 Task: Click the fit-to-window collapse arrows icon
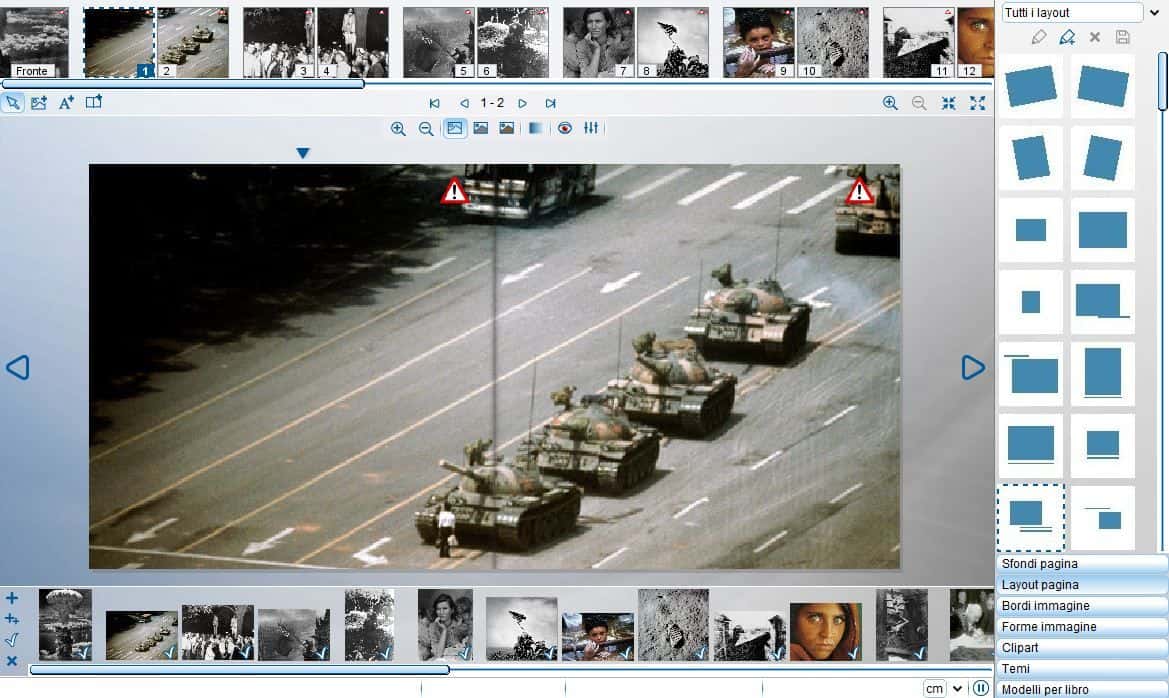click(x=948, y=104)
